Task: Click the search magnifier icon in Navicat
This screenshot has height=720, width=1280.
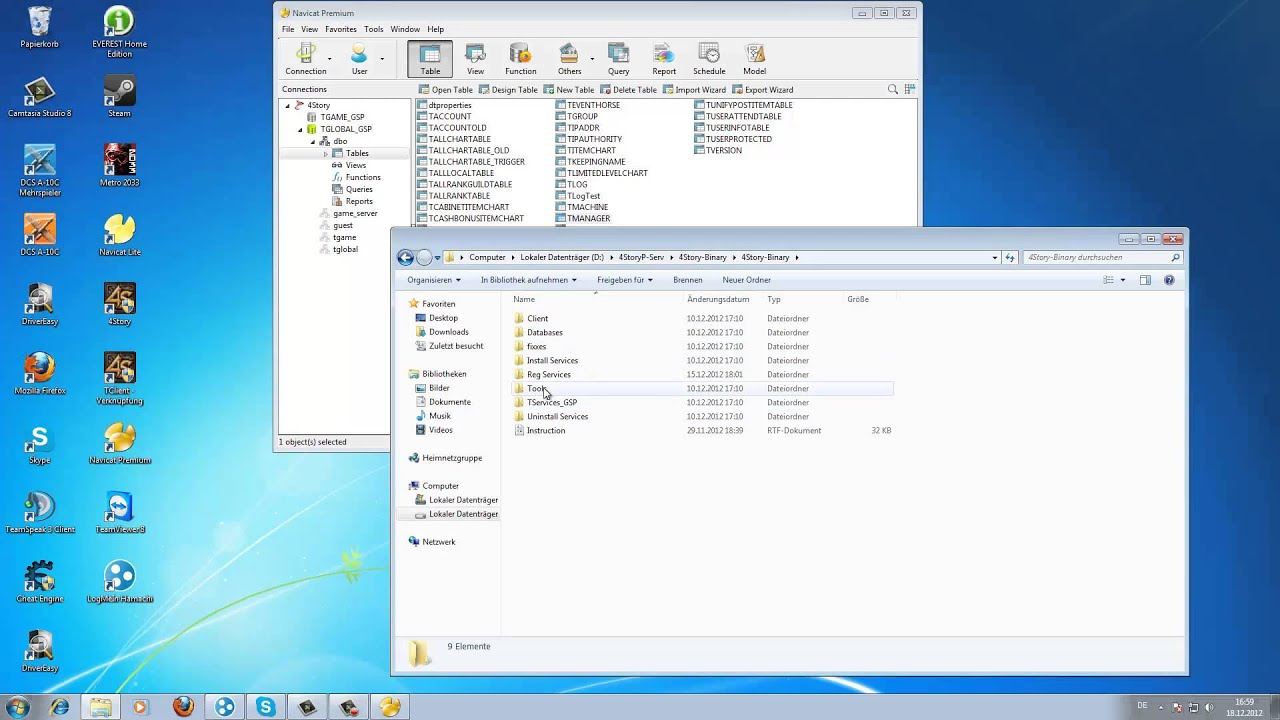Action: [893, 90]
